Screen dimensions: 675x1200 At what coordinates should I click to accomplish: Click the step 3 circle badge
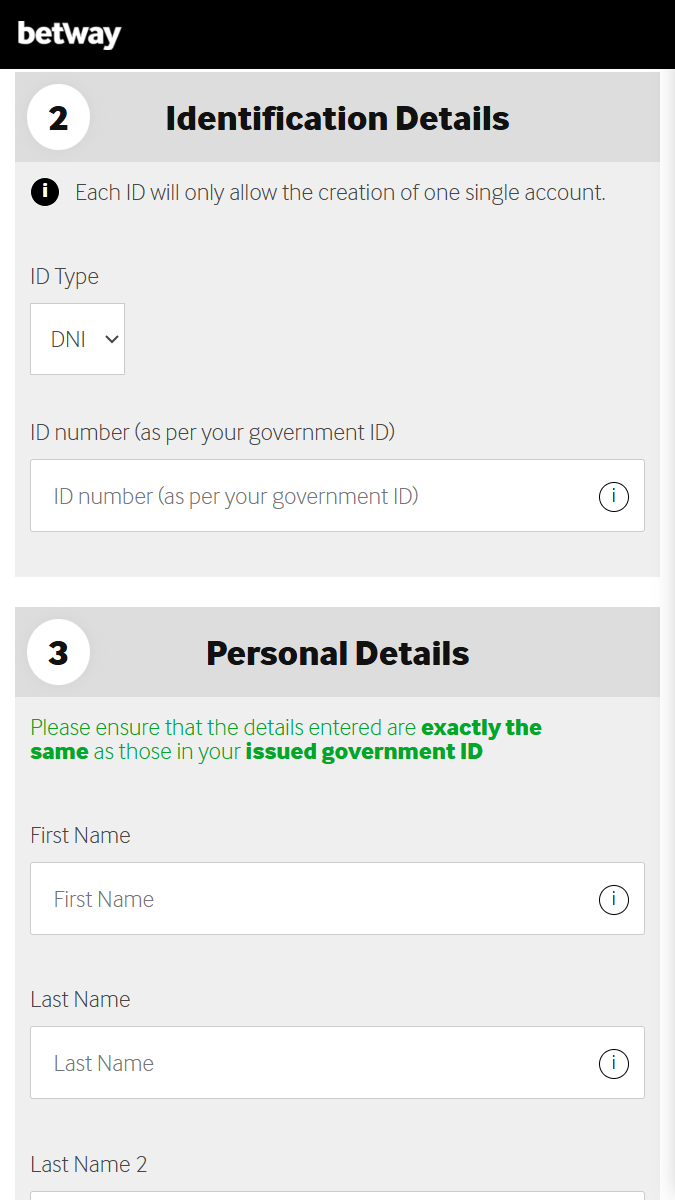click(58, 653)
